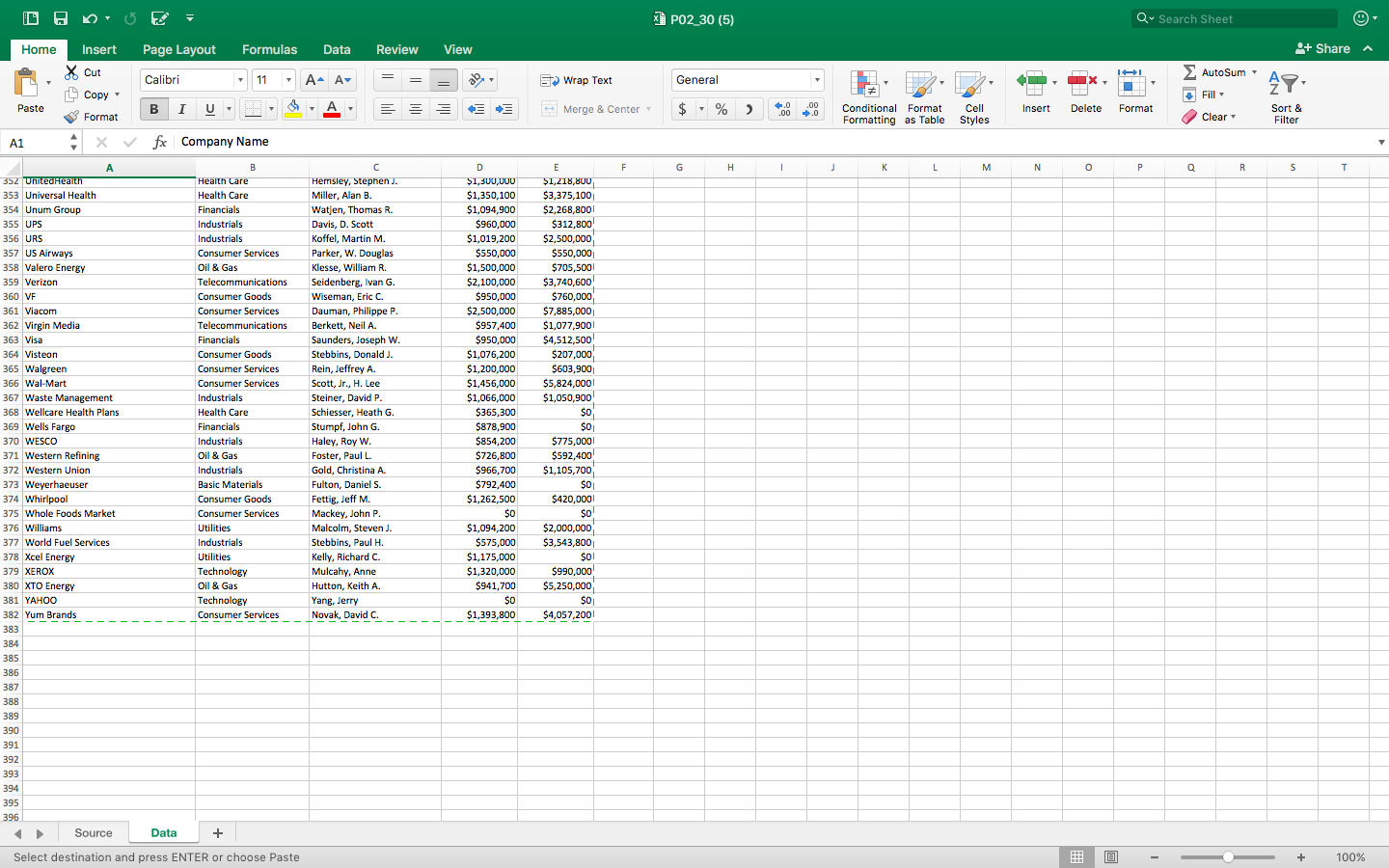
Task: Open Conditional Formatting menu
Action: 869,96
